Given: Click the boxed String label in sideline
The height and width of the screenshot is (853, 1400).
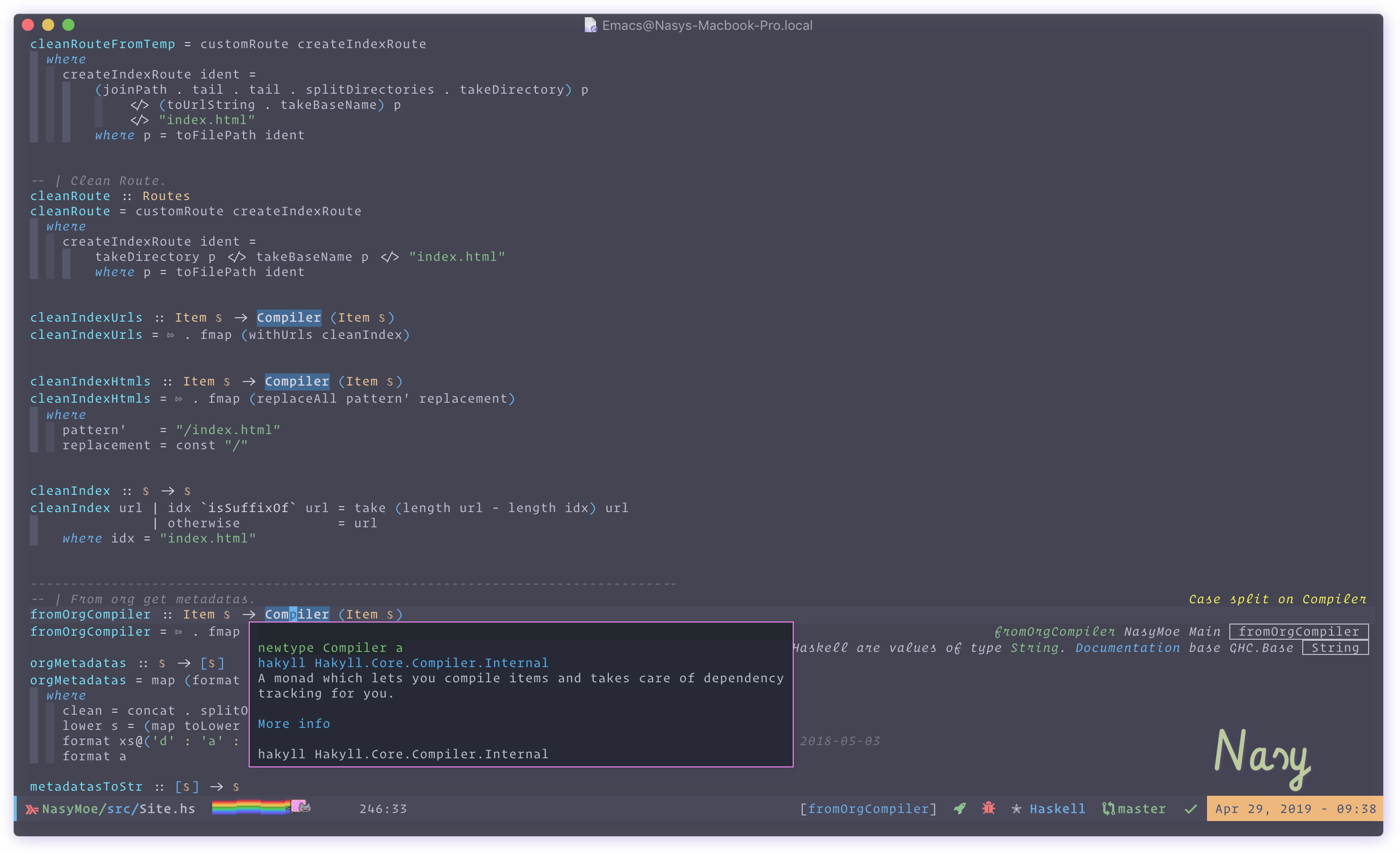Looking at the screenshot, I should 1335,648.
